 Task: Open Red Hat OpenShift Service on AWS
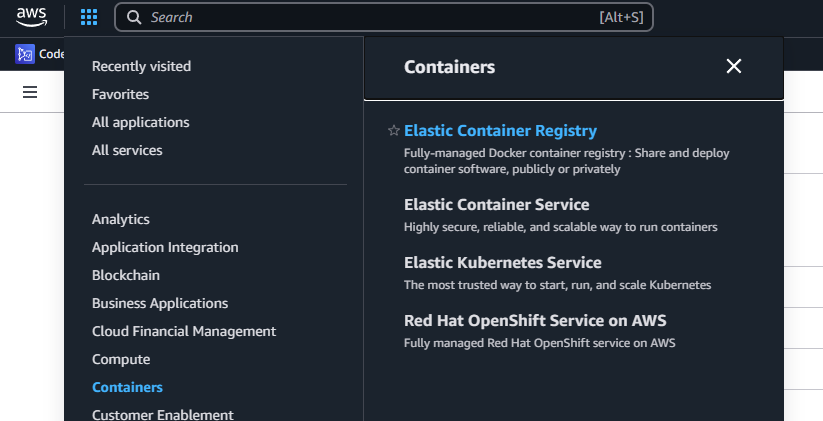pyautogui.click(x=535, y=320)
